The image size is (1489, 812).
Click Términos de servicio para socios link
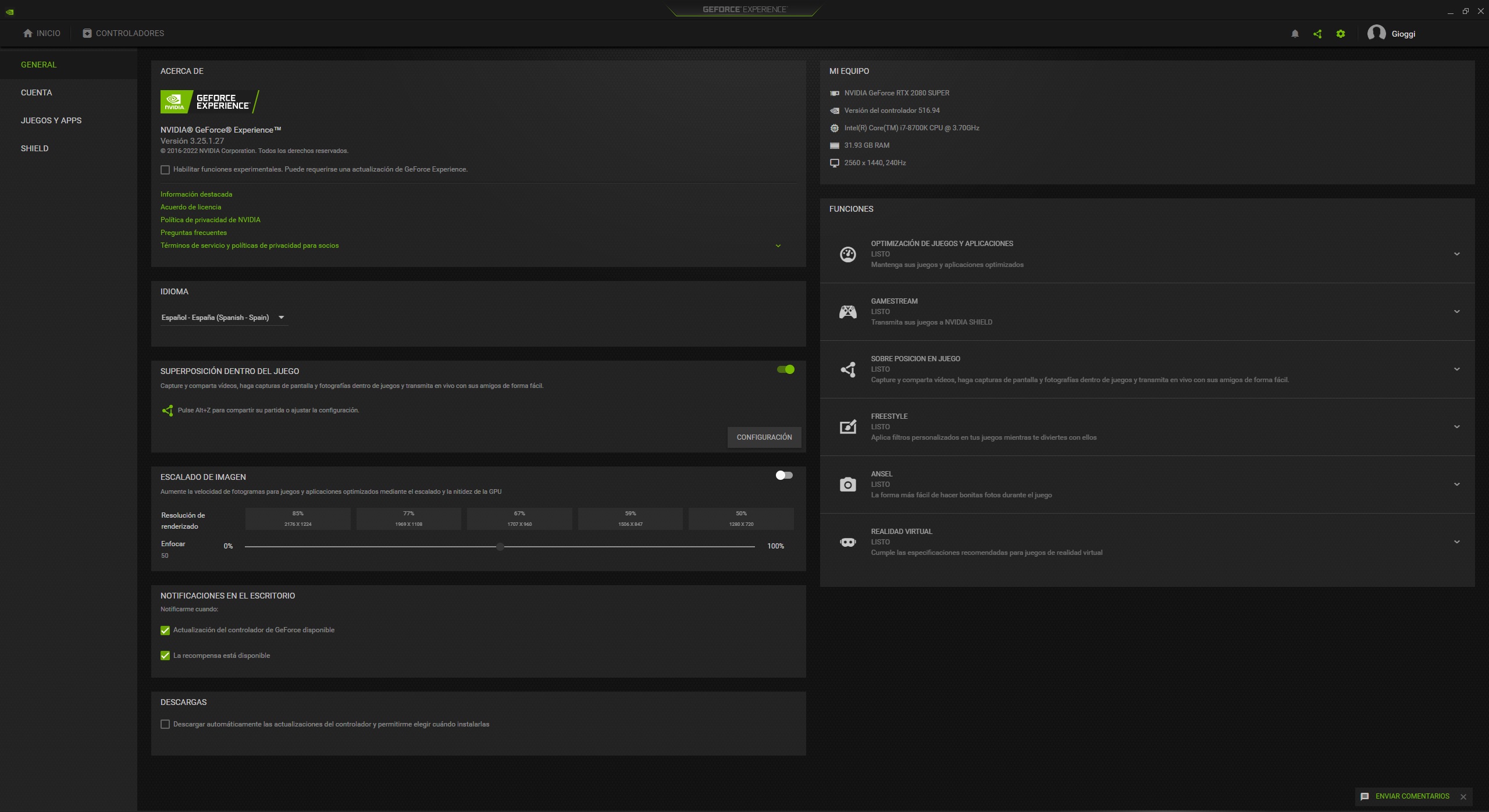pos(250,245)
